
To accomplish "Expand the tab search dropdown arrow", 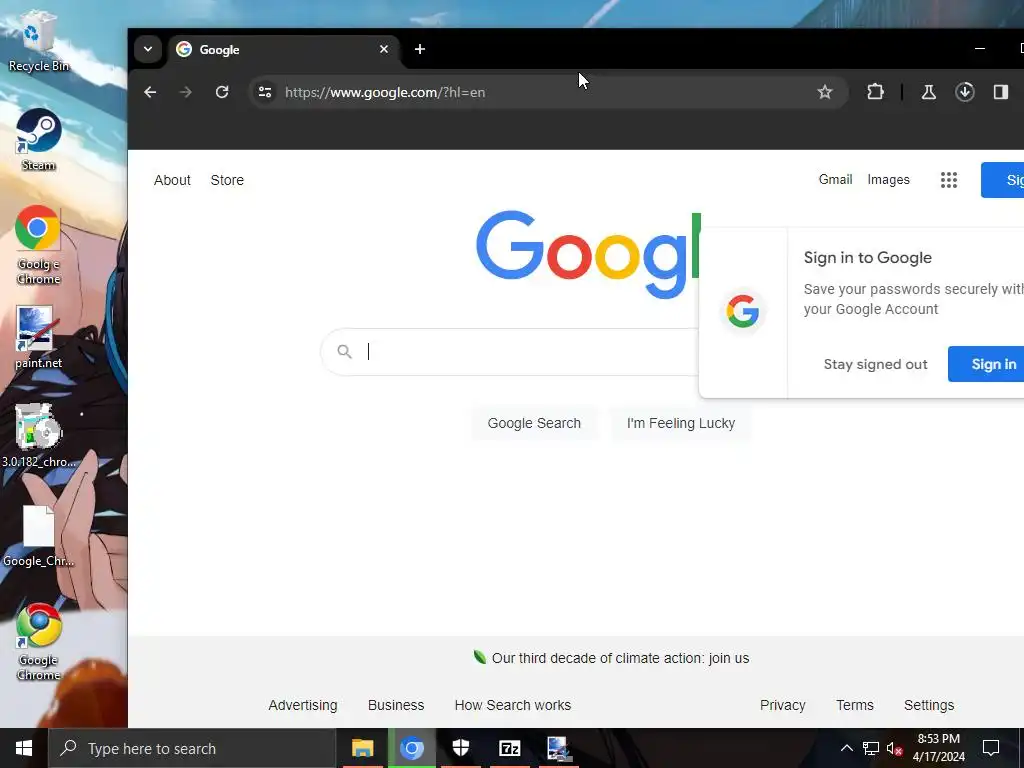I will (148, 49).
